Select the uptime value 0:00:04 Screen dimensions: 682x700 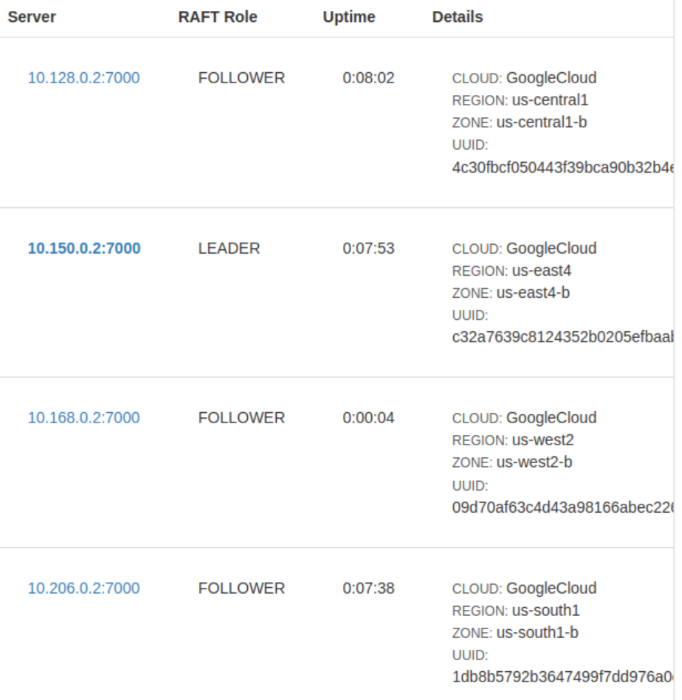click(369, 418)
